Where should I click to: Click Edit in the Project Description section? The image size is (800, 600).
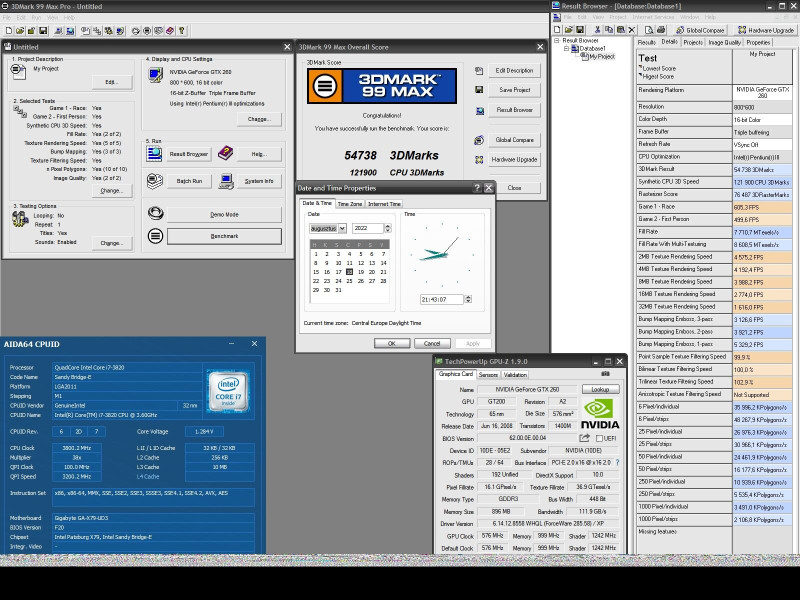(x=112, y=82)
